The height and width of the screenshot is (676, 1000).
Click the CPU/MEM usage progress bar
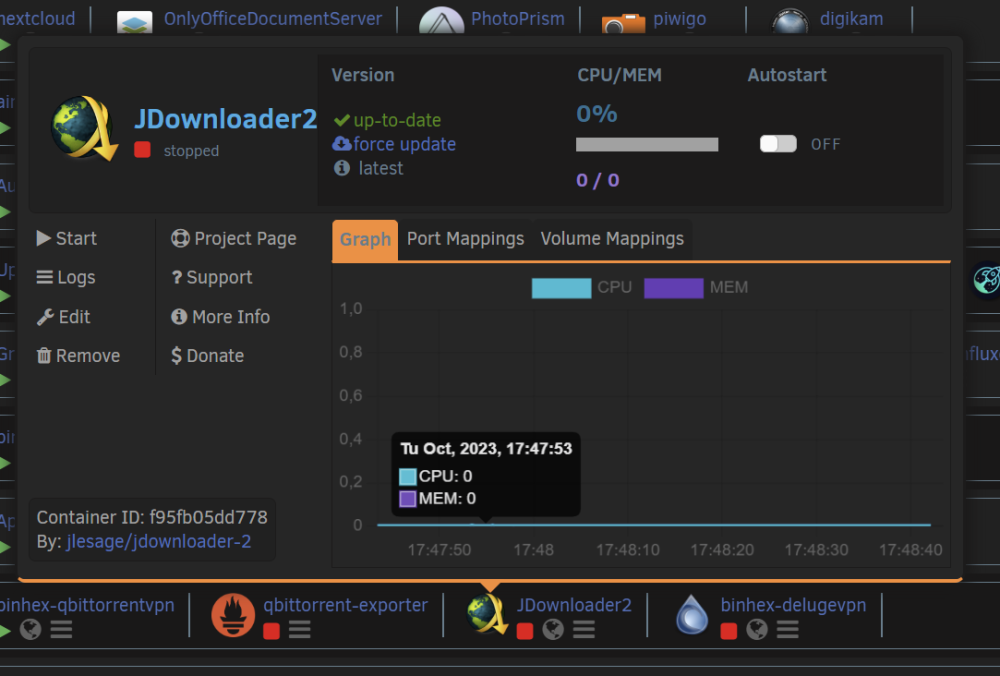647,145
